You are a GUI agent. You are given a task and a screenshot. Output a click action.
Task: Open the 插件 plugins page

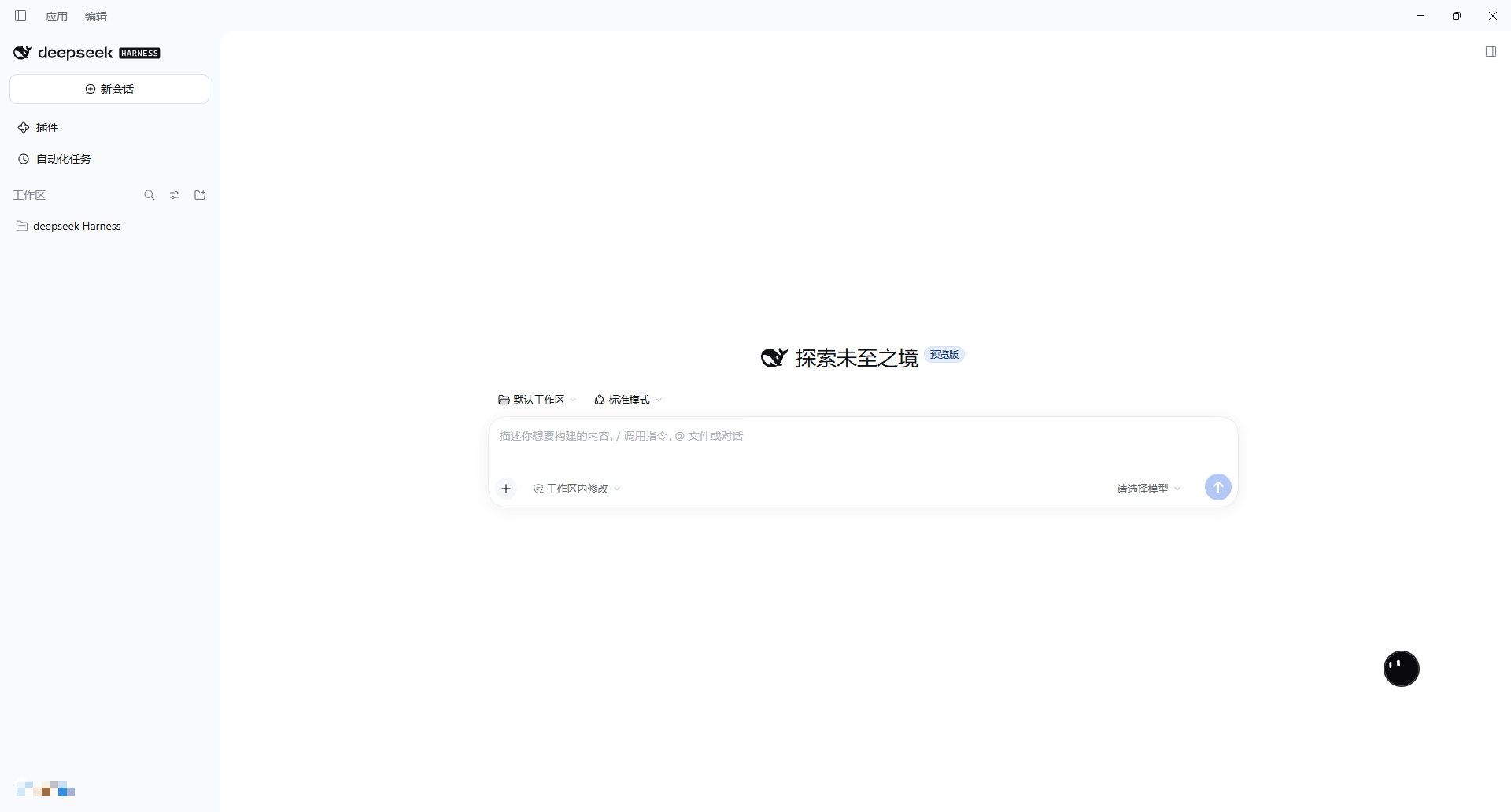pyautogui.click(x=39, y=127)
